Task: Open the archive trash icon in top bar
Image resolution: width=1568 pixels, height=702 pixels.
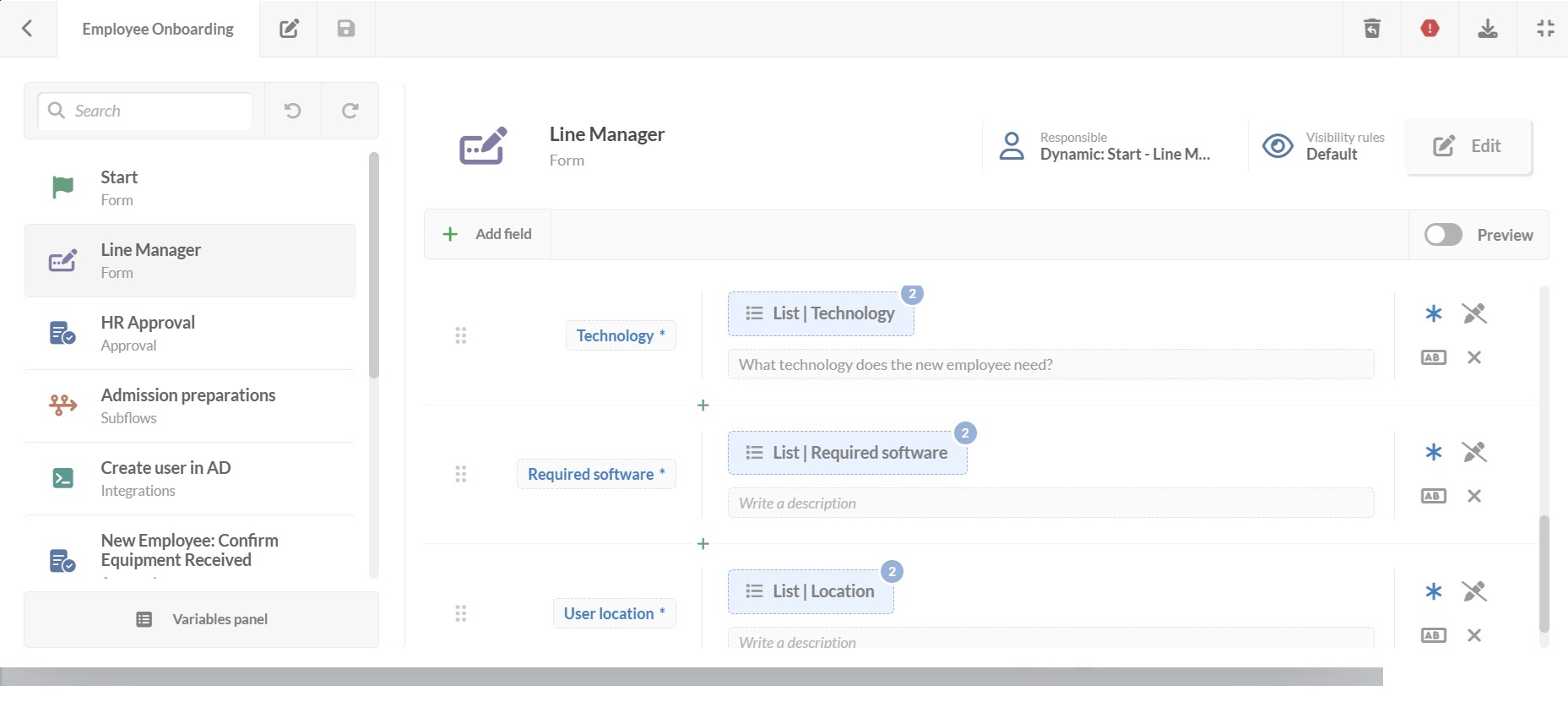Action: [1373, 29]
